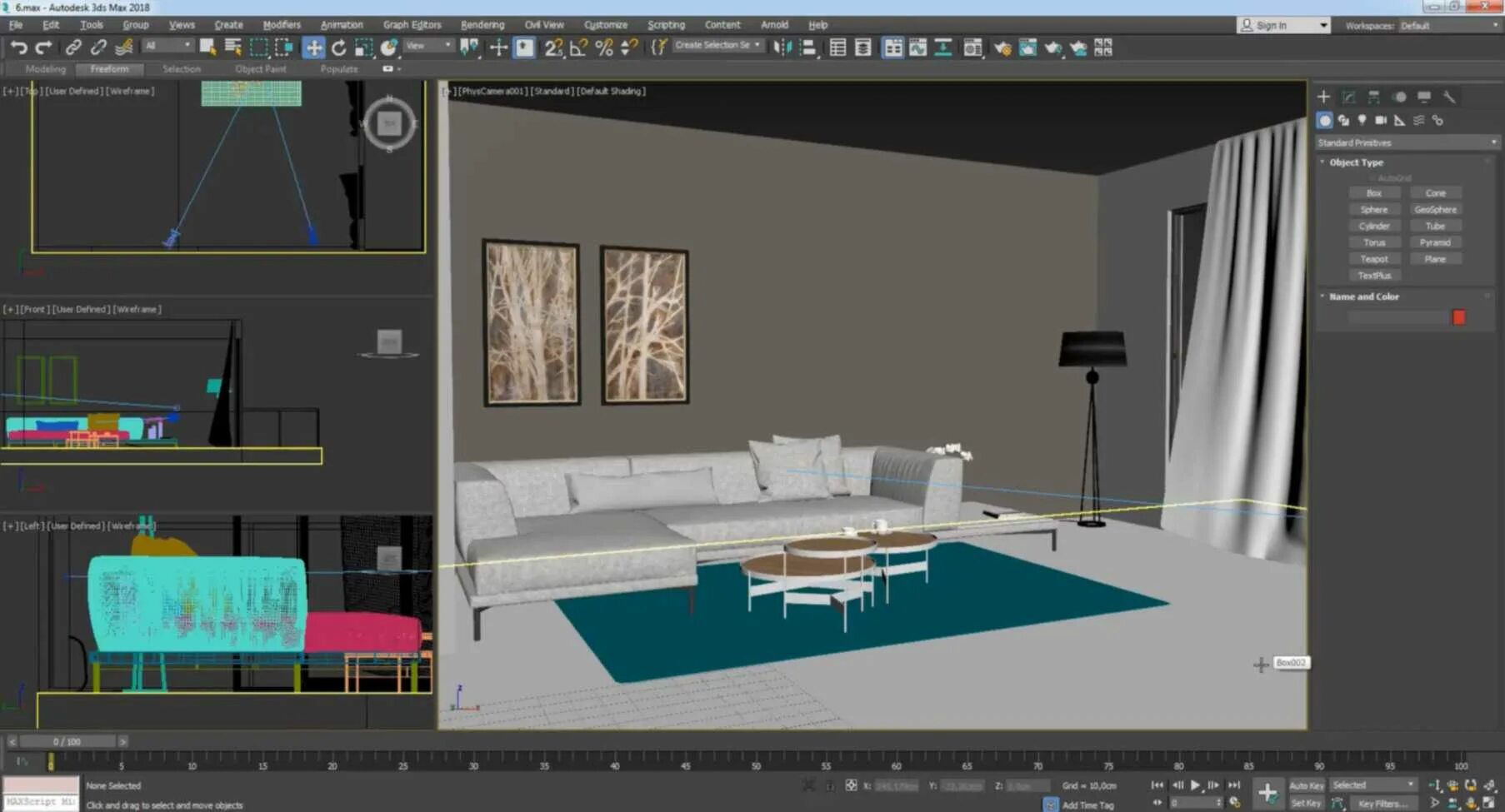Collapse the Object Type rollout
The height and width of the screenshot is (812, 1505).
1356,162
